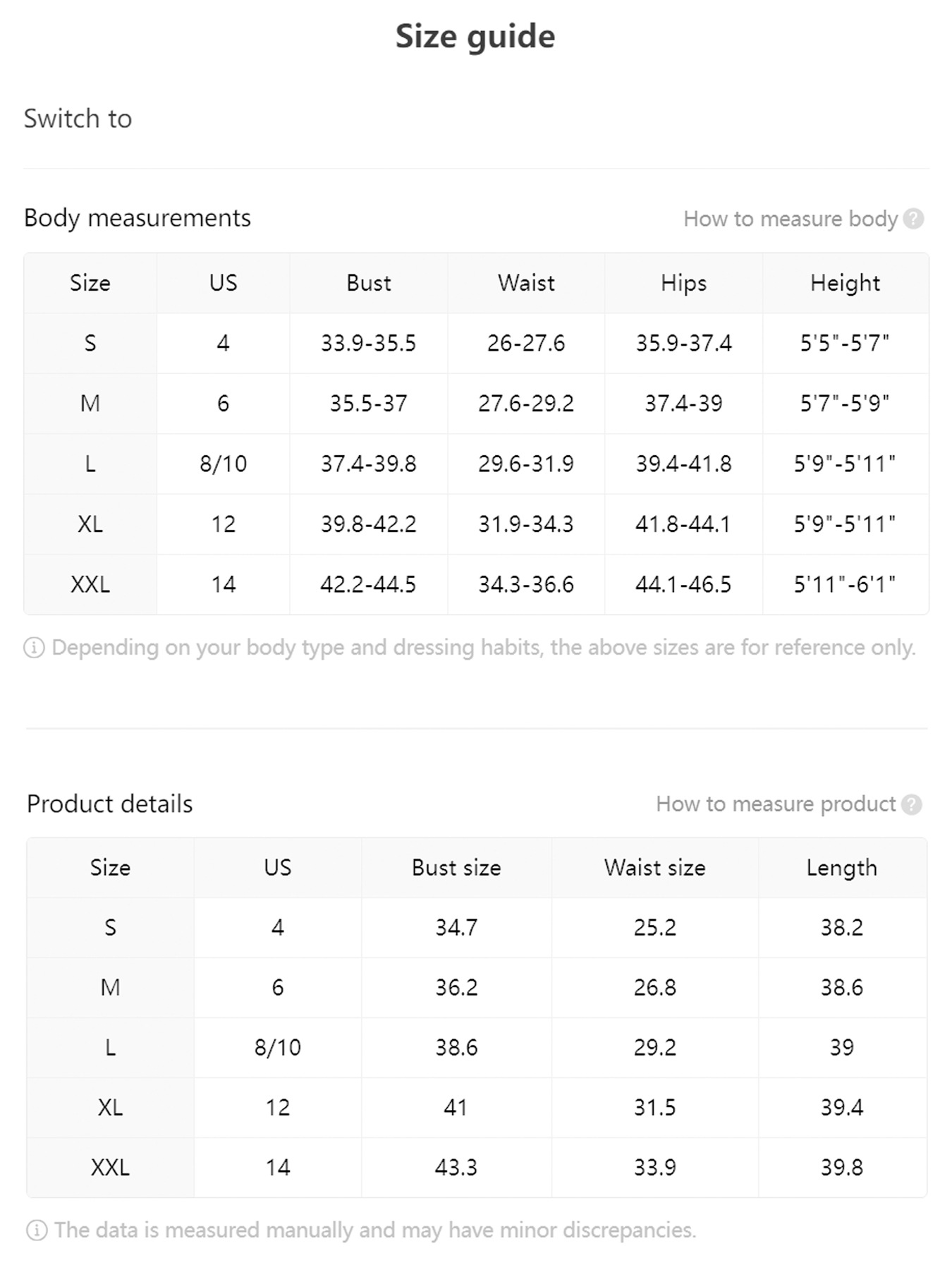Select the height cell 5'11"-6'1"
This screenshot has height=1270, width=952.
[845, 585]
